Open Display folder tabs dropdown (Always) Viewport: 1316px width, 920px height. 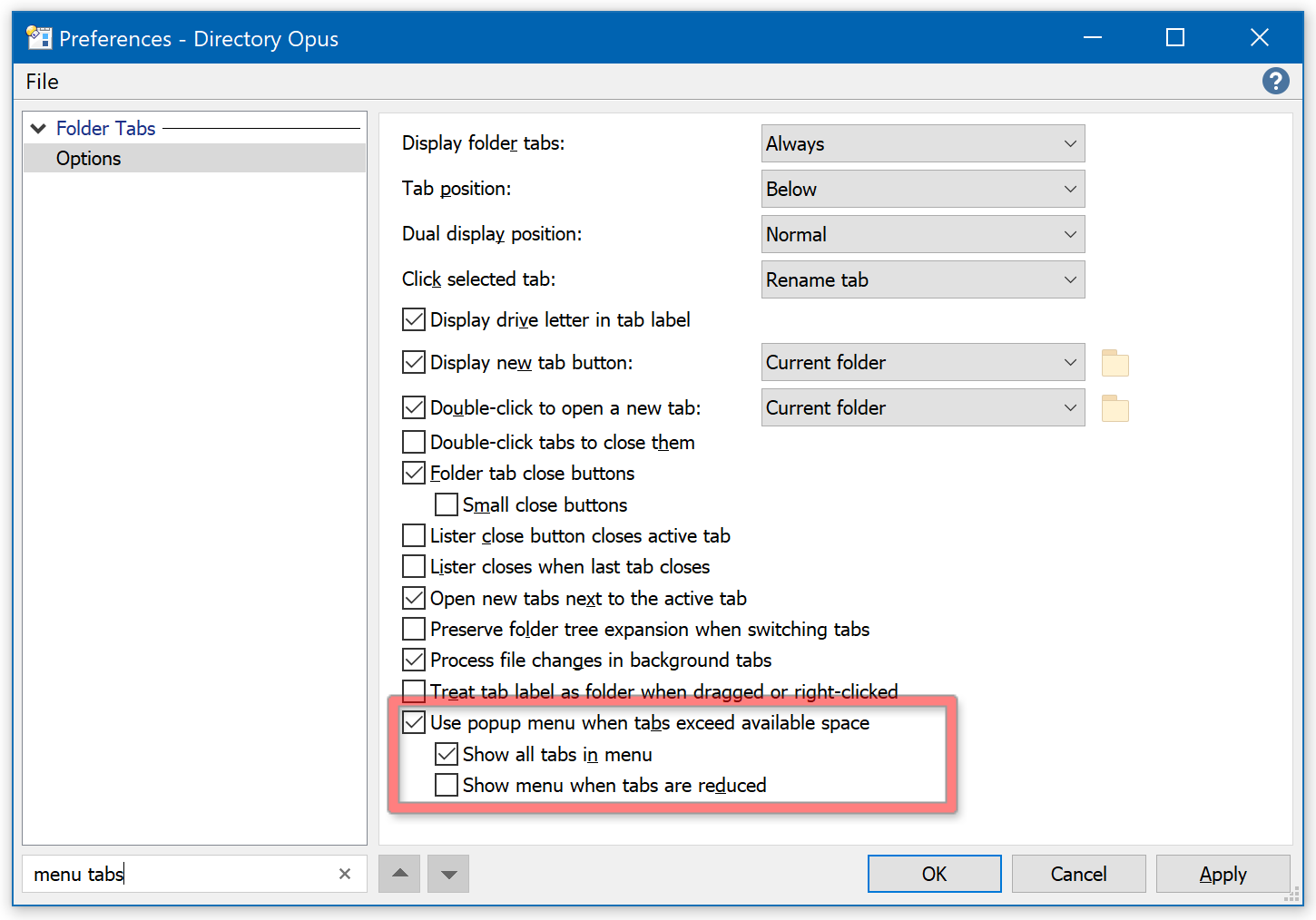[x=923, y=143]
